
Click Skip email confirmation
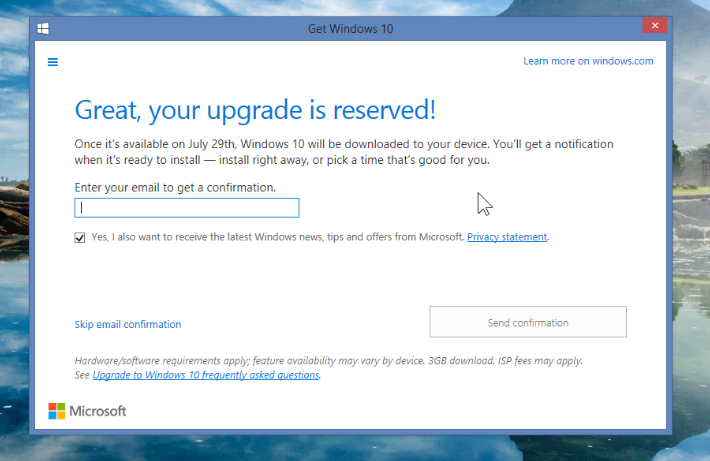click(x=128, y=324)
